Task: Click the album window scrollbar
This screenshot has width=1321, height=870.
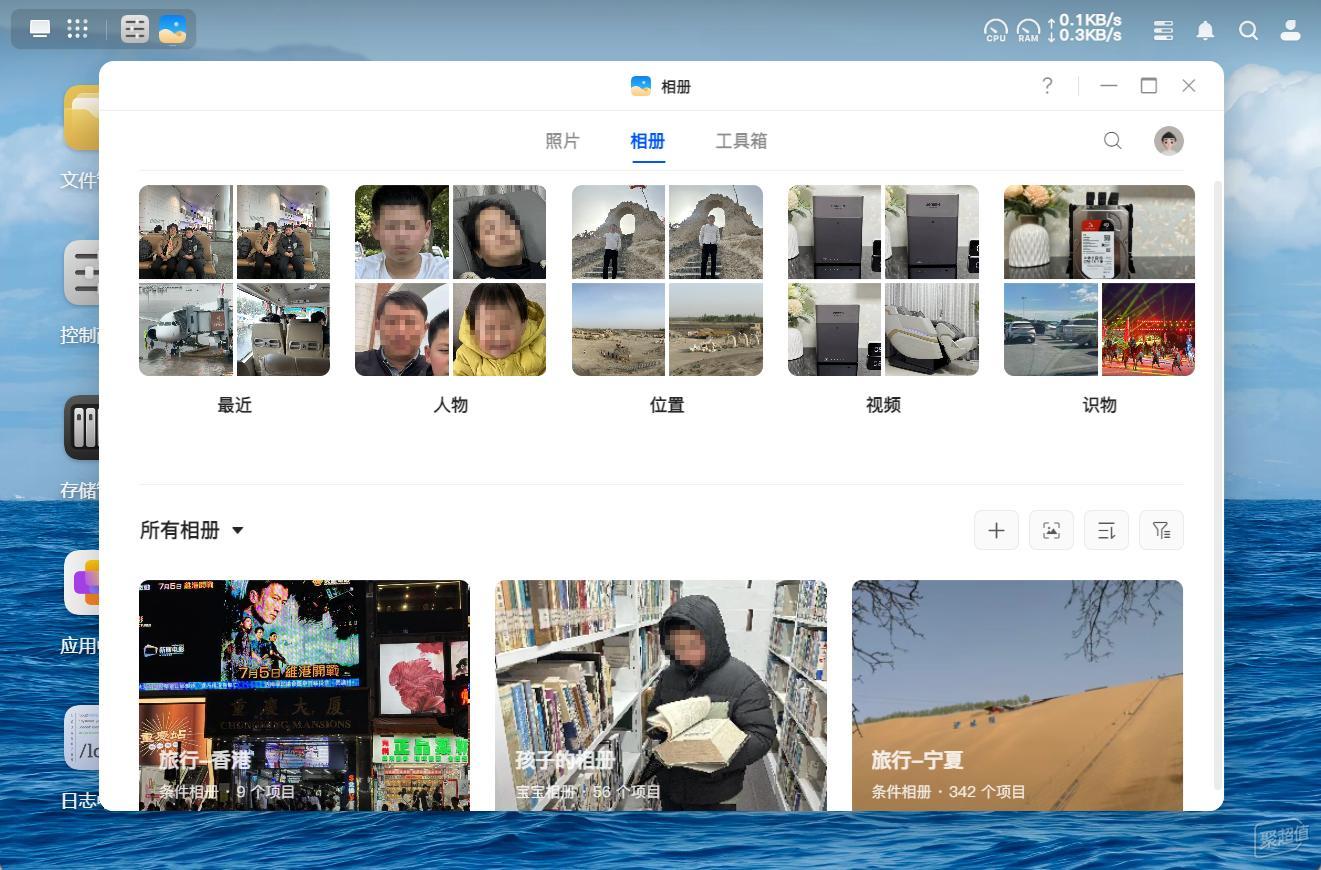Action: tap(1217, 485)
